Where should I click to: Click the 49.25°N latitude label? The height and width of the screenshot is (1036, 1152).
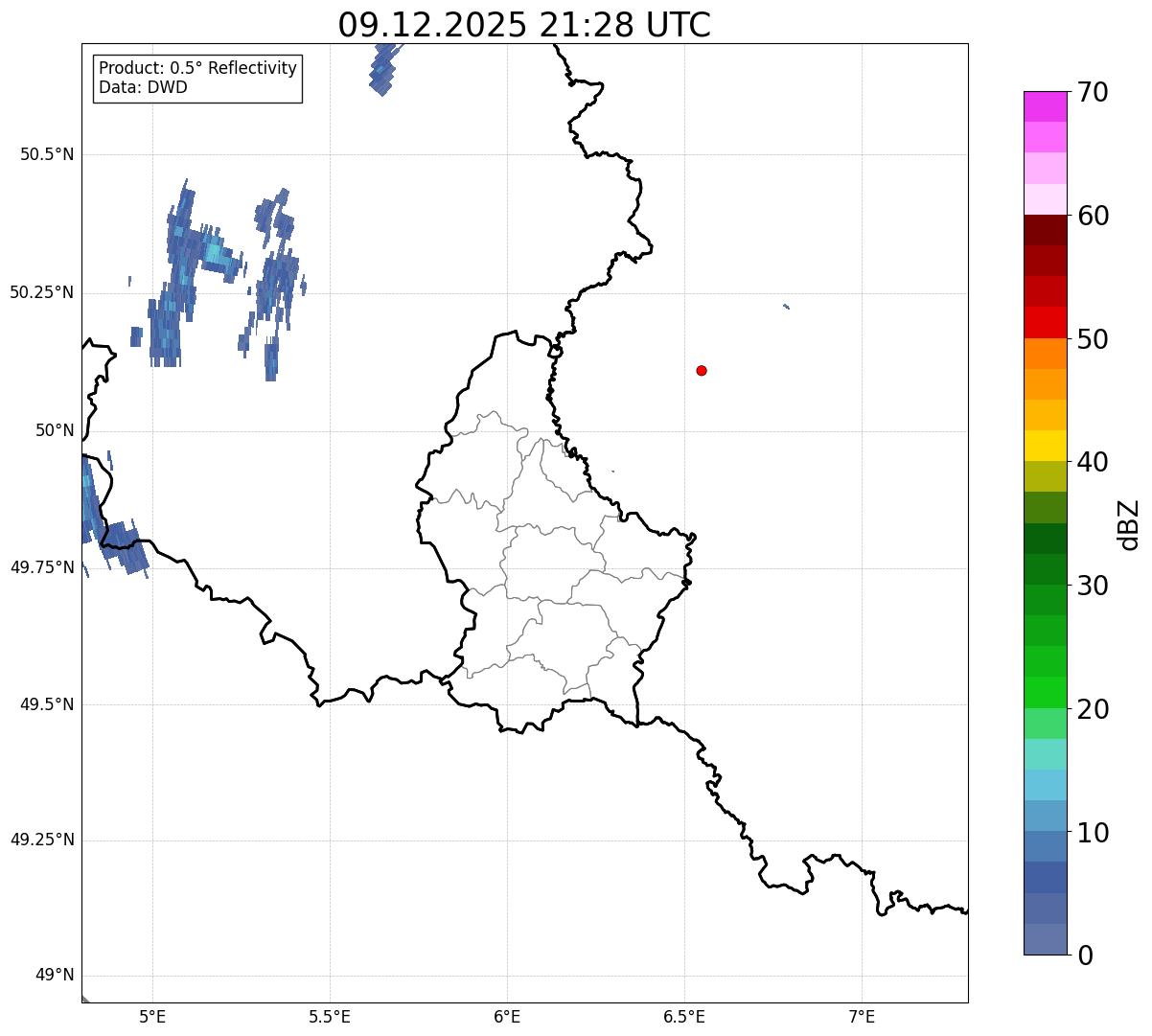(x=42, y=840)
